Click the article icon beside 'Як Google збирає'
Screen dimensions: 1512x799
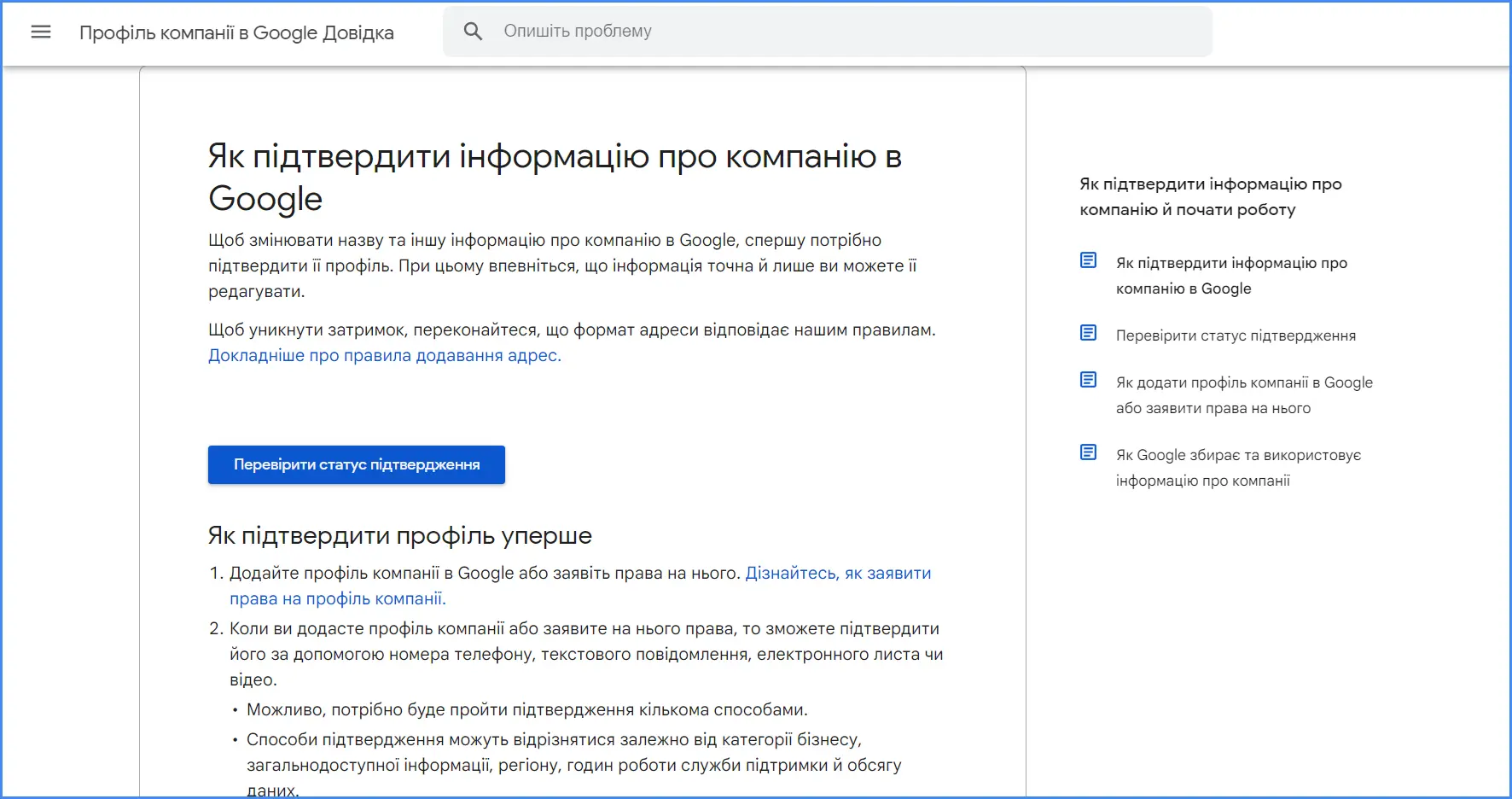1088,452
